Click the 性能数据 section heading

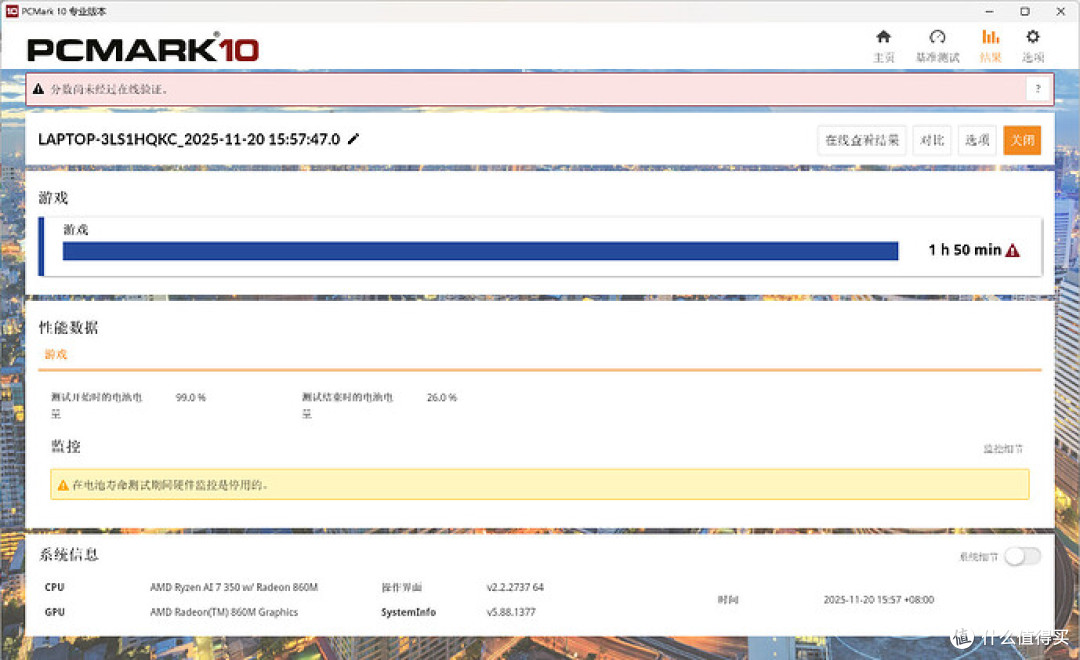68,328
